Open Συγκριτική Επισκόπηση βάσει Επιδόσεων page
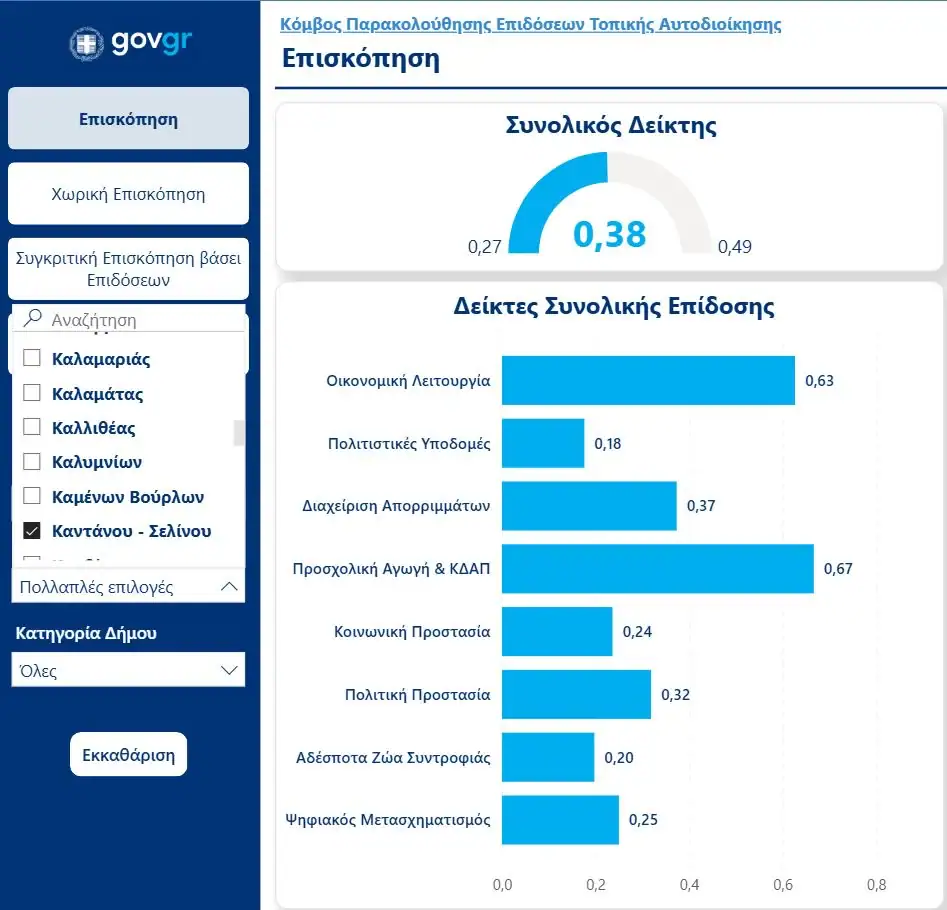 (128, 269)
